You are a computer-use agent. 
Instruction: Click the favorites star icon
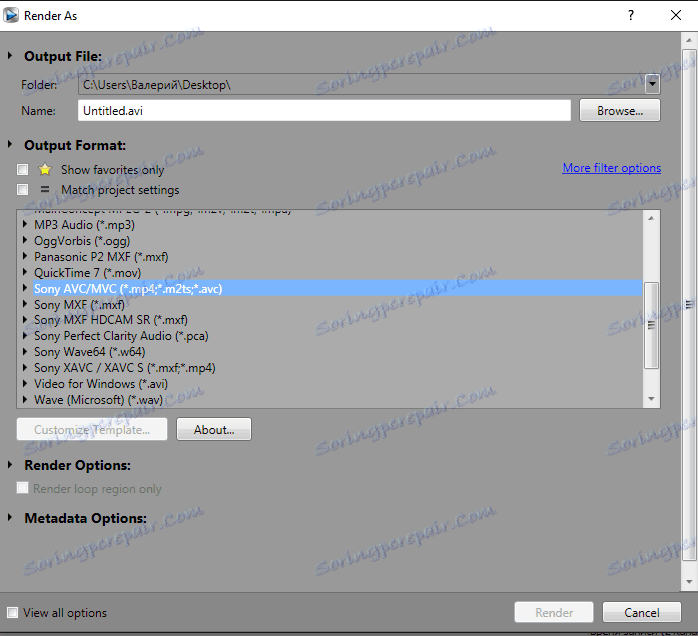(x=45, y=170)
